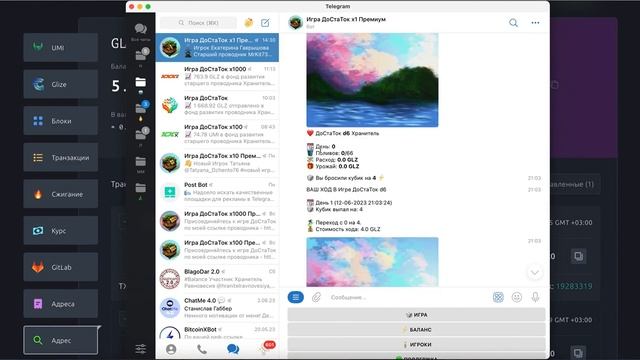
Task: Open the folder with blue badge in sidebar
Action: click(x=142, y=109)
